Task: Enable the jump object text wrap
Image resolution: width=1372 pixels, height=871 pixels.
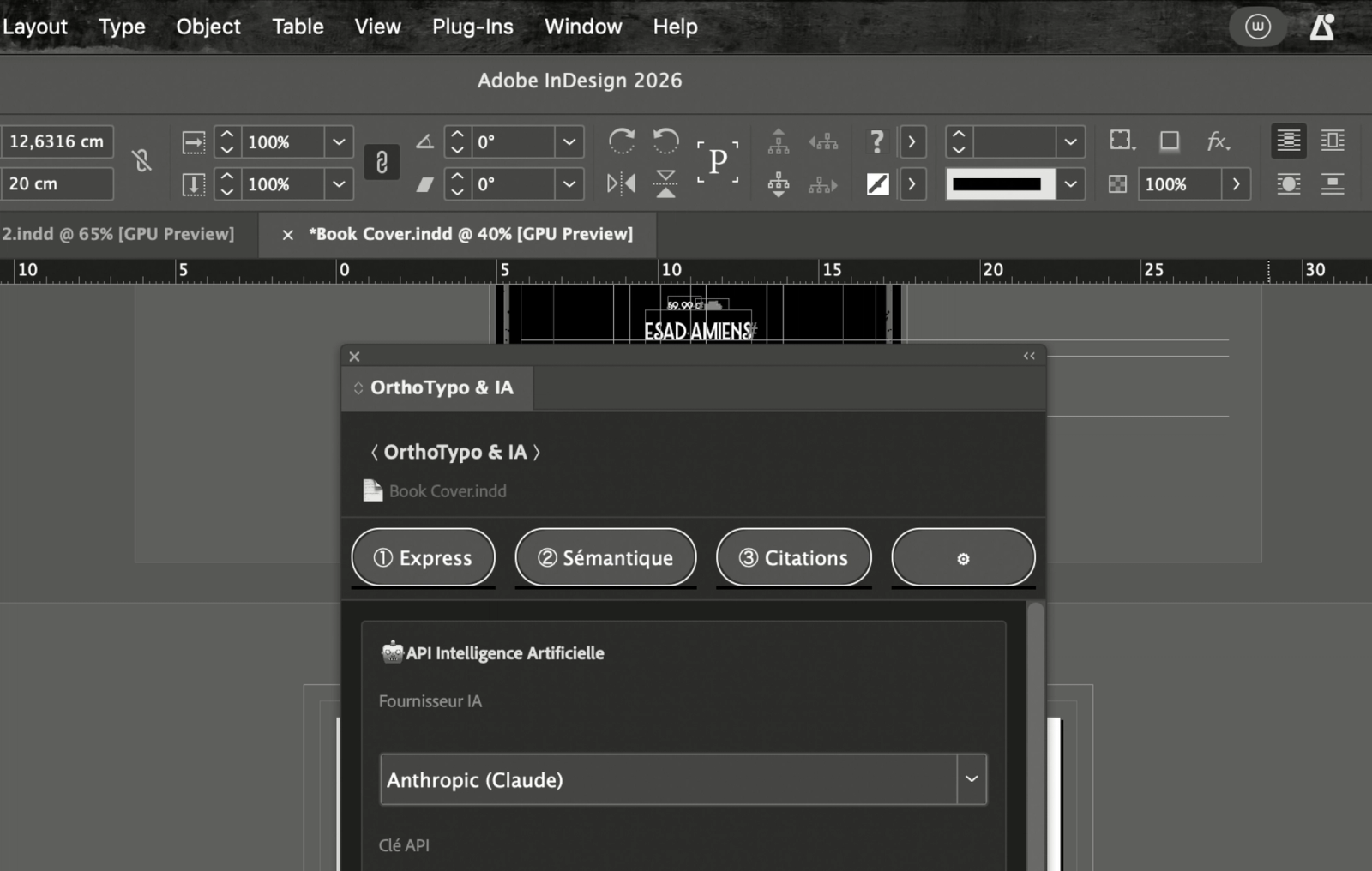Action: click(1333, 183)
